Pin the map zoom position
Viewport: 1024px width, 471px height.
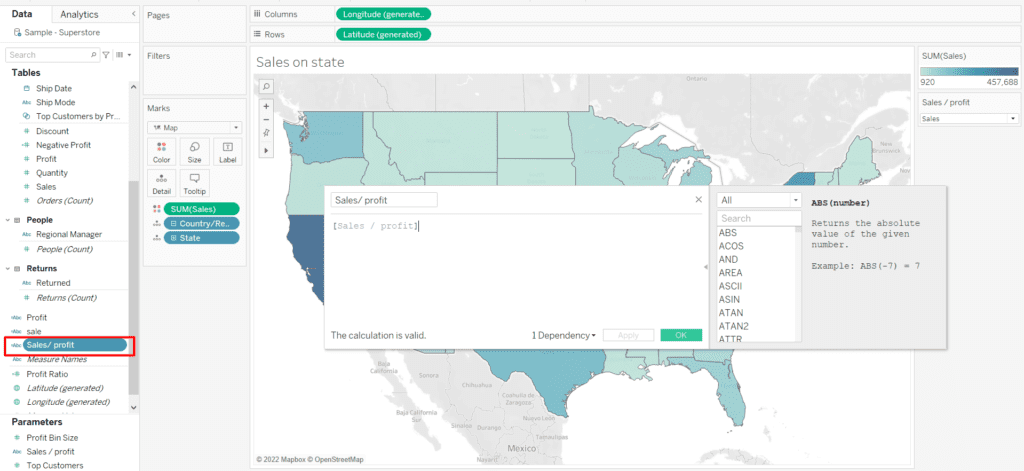(266, 133)
